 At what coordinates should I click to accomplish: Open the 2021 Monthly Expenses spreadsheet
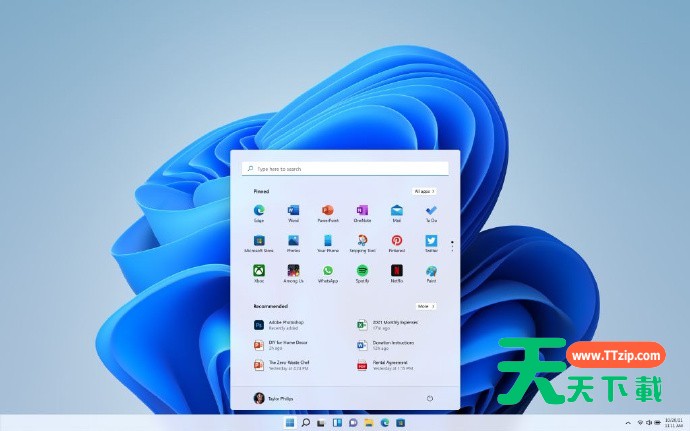pyautogui.click(x=388, y=325)
